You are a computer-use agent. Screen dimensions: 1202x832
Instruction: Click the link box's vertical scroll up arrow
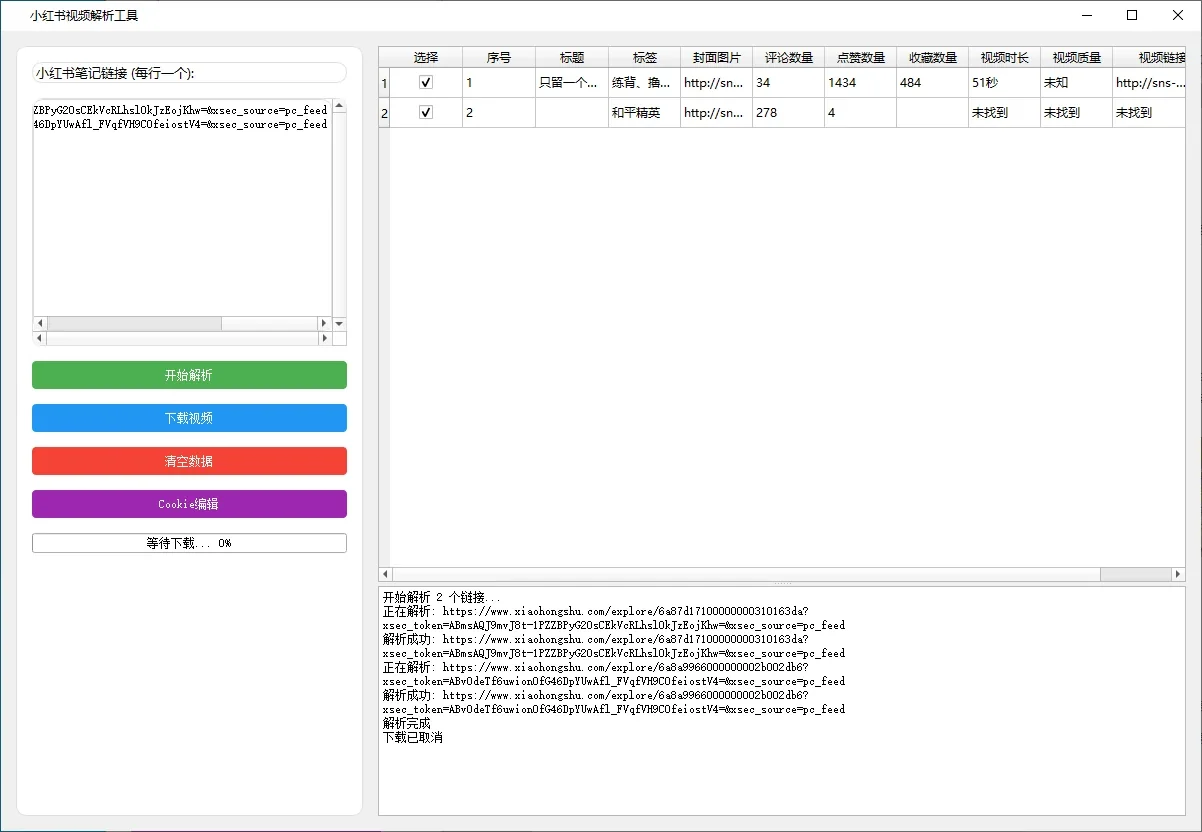coord(339,105)
